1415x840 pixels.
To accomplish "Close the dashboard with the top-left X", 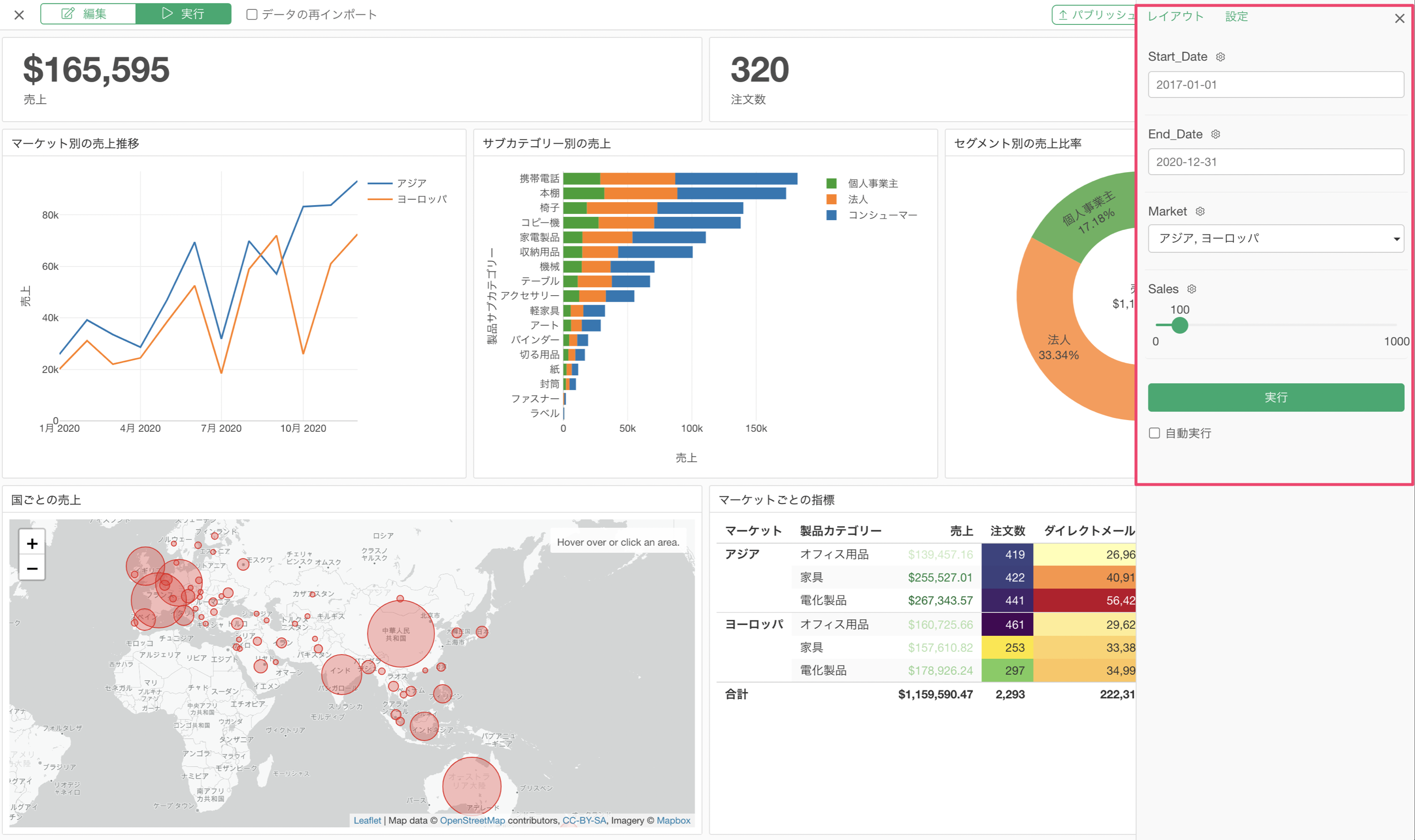I will pos(19,15).
